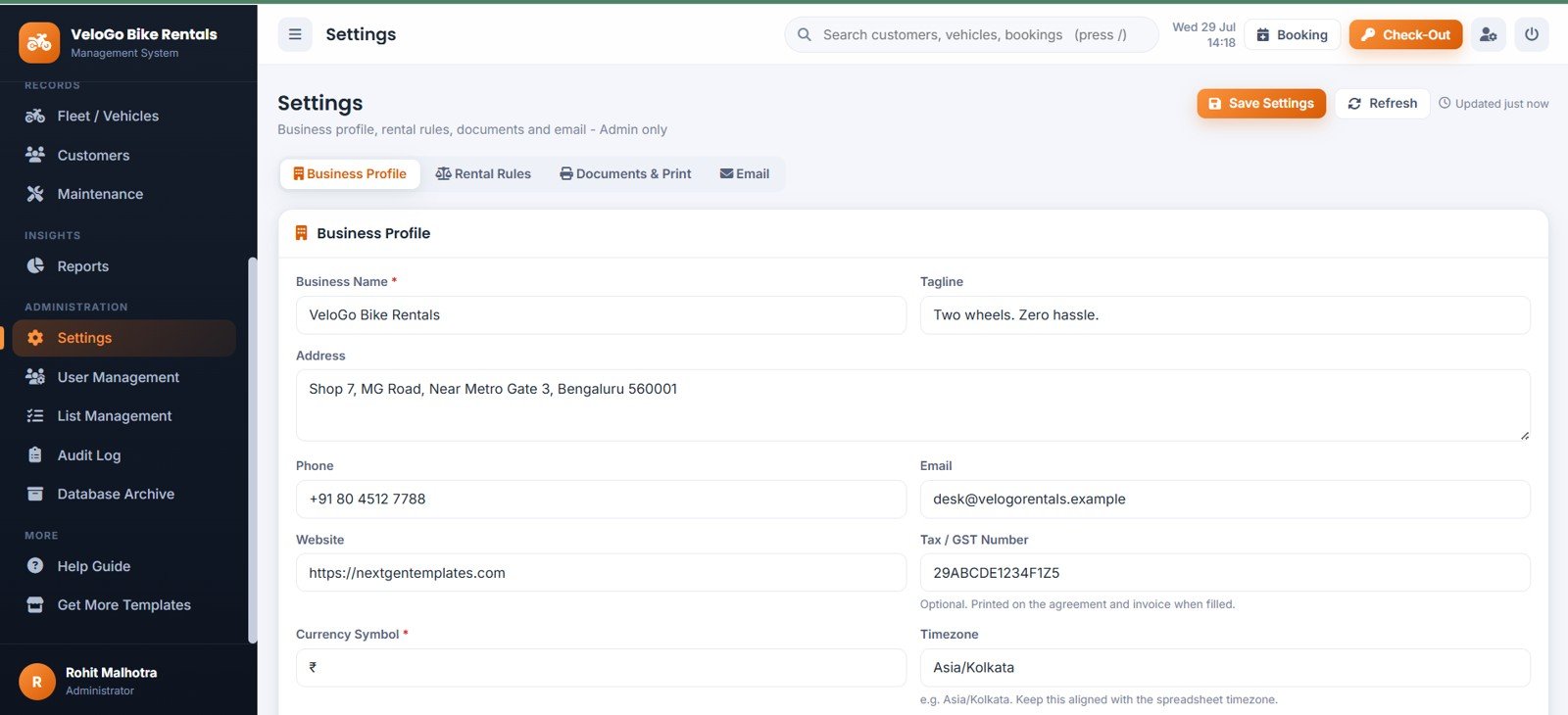Viewport: 1568px width, 715px height.
Task: Open List Management
Action: [x=123, y=415]
